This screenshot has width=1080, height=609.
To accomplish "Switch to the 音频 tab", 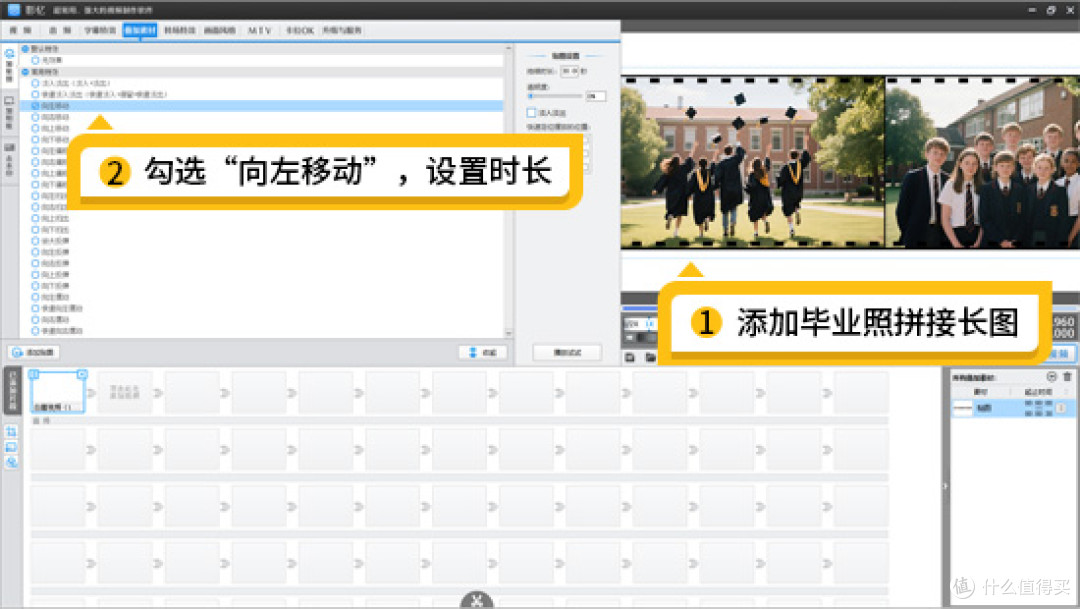I will tap(60, 30).
